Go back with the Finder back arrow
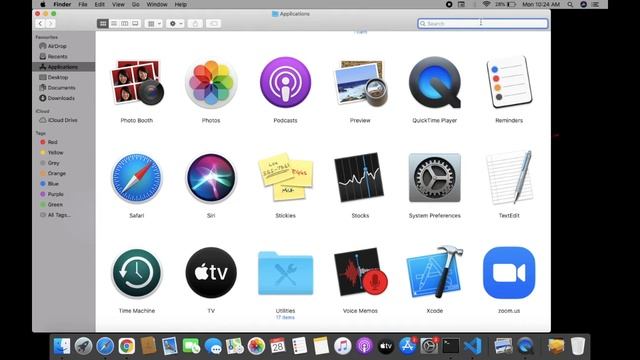 coord(40,24)
